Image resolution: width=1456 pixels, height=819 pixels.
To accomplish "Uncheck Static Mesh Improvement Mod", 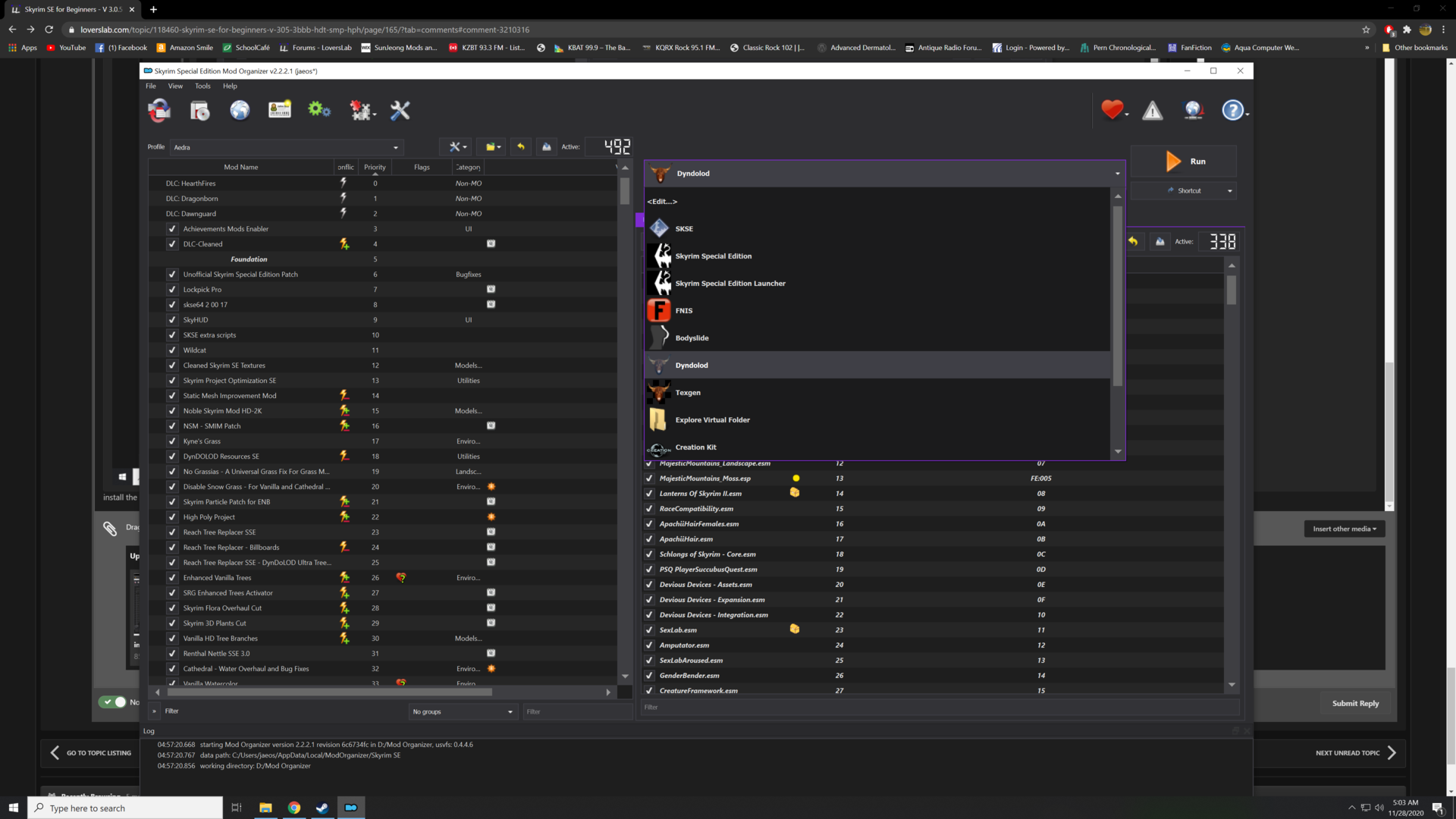I will (x=172, y=395).
